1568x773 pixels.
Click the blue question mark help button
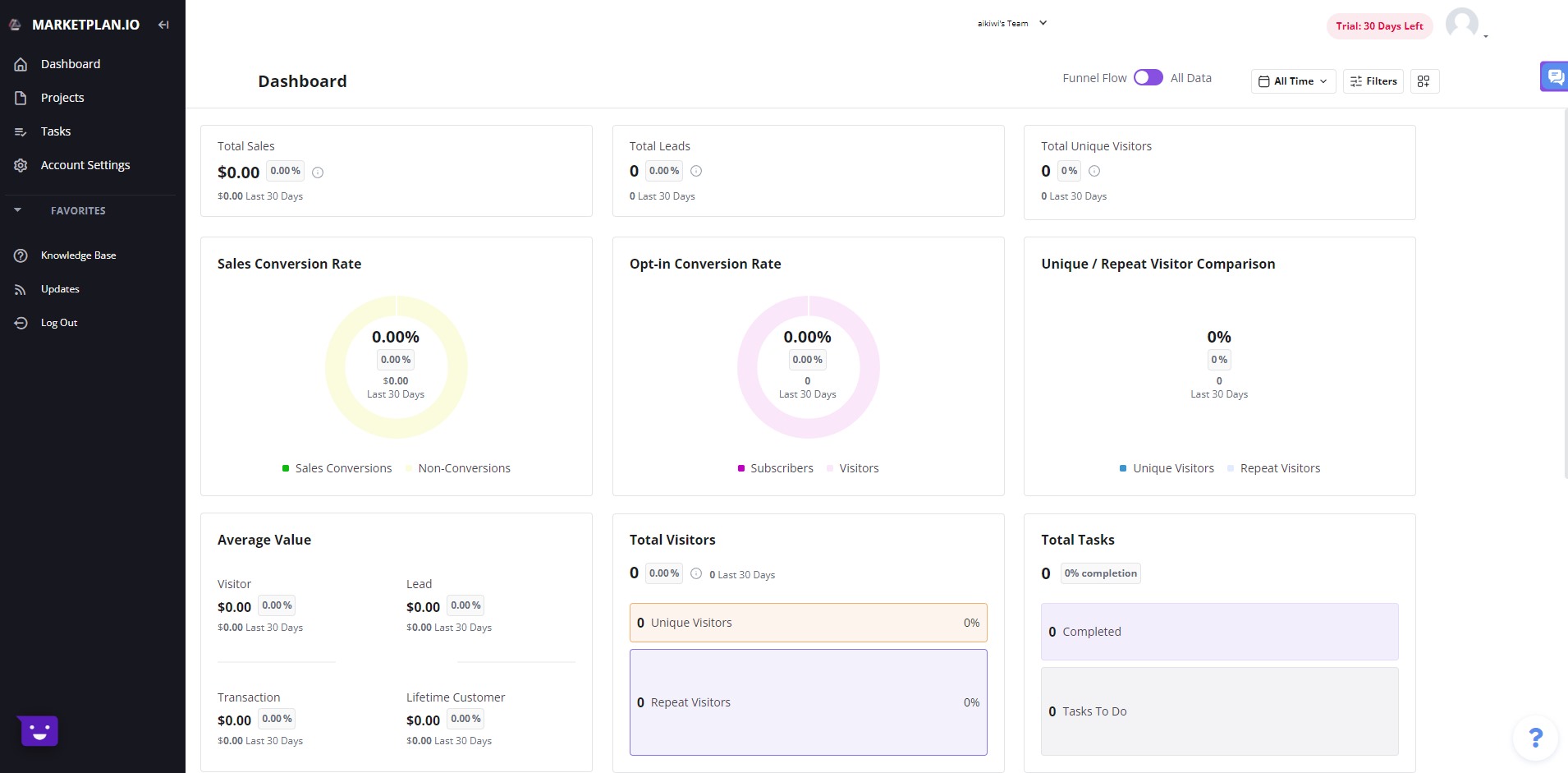pyautogui.click(x=1535, y=737)
